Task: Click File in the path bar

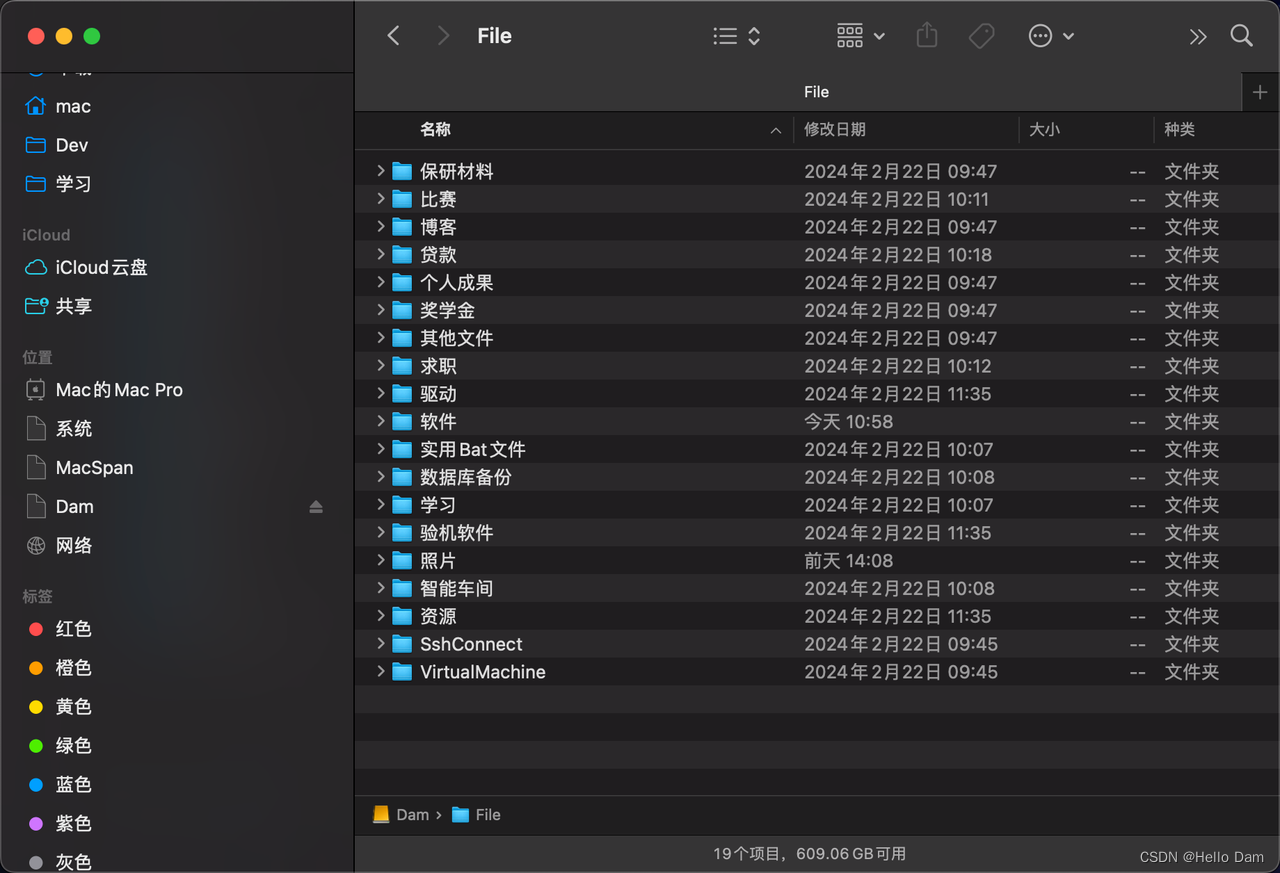Action: click(476, 815)
